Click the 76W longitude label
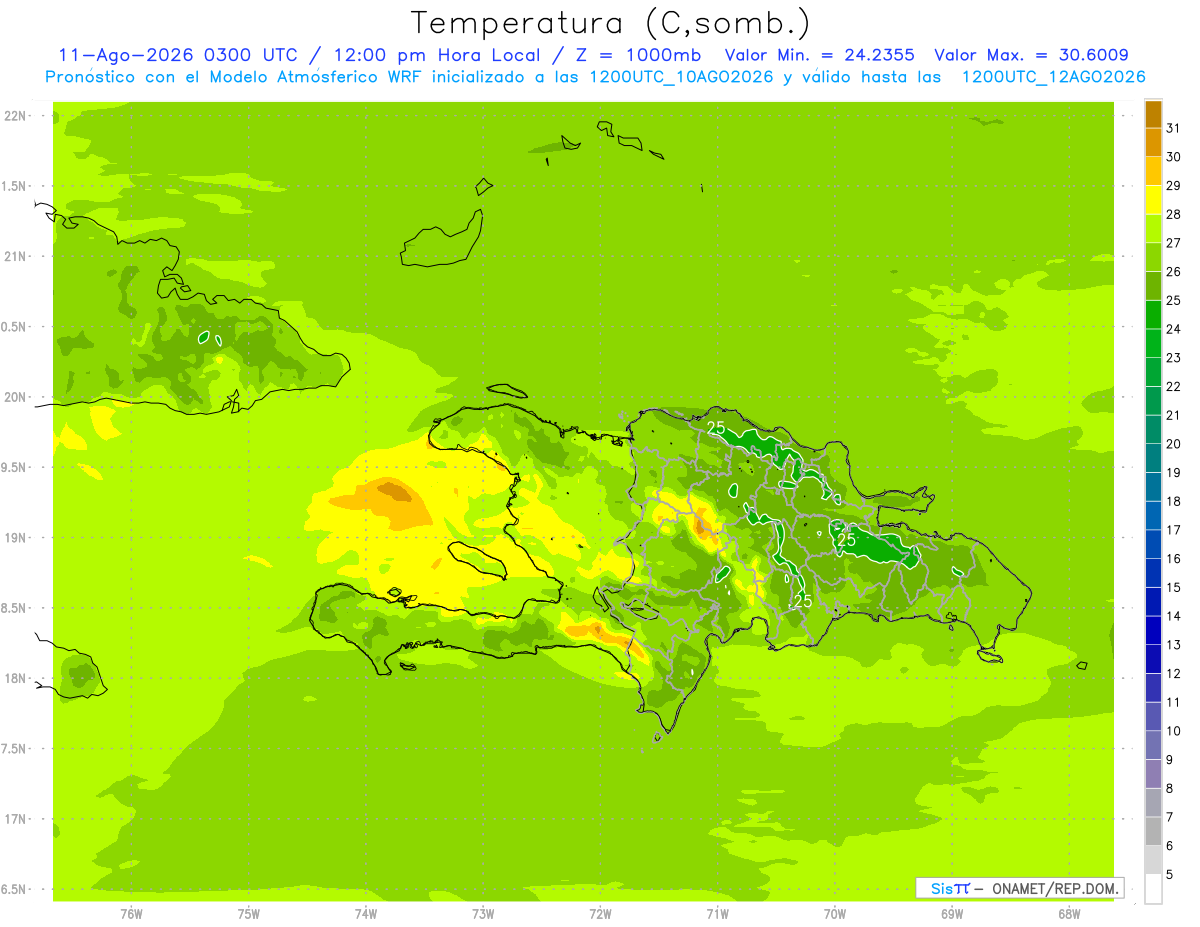 pos(131,913)
